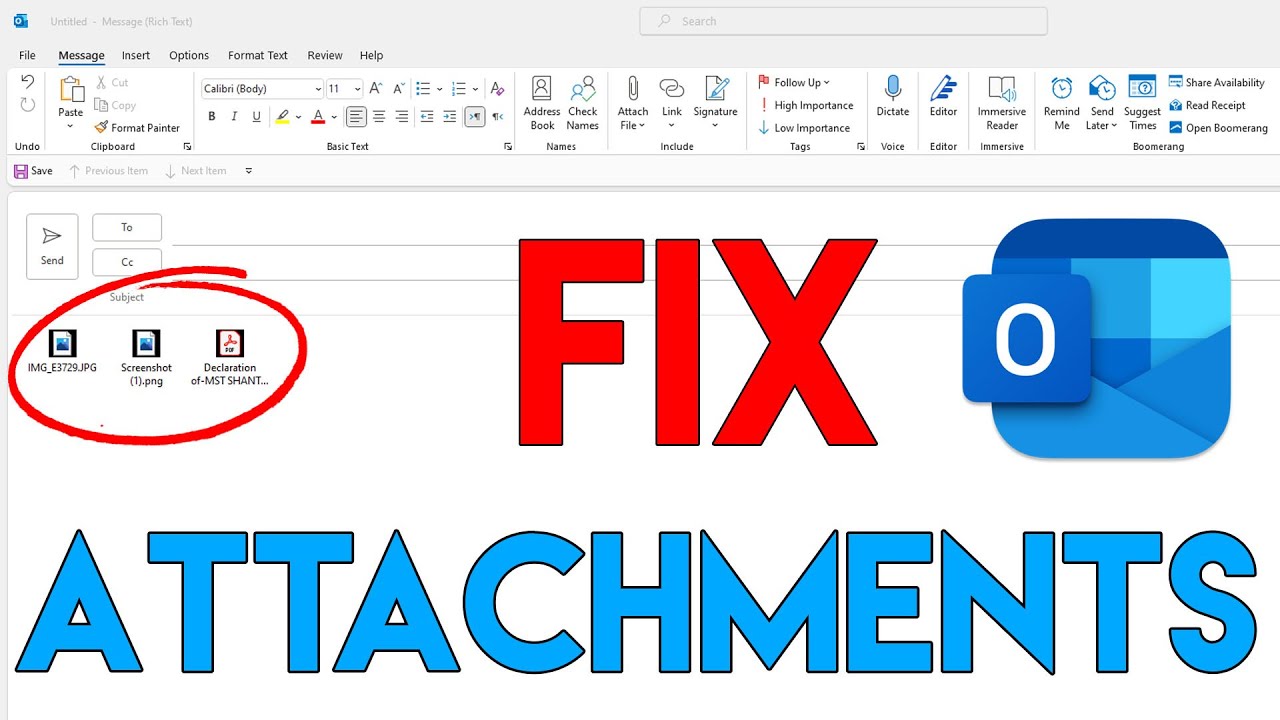
Task: Set left-to-right text direction
Action: 474,117
